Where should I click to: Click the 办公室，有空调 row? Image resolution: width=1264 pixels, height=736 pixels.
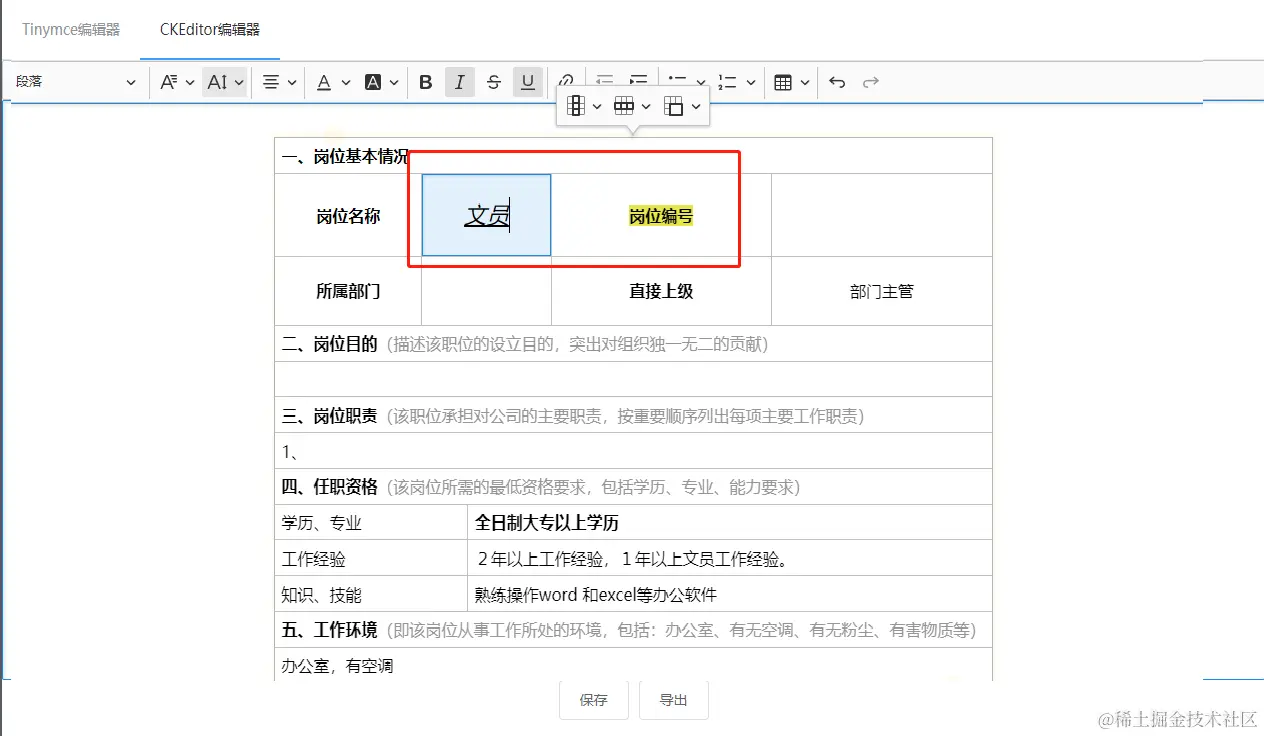pyautogui.click(x=633, y=665)
